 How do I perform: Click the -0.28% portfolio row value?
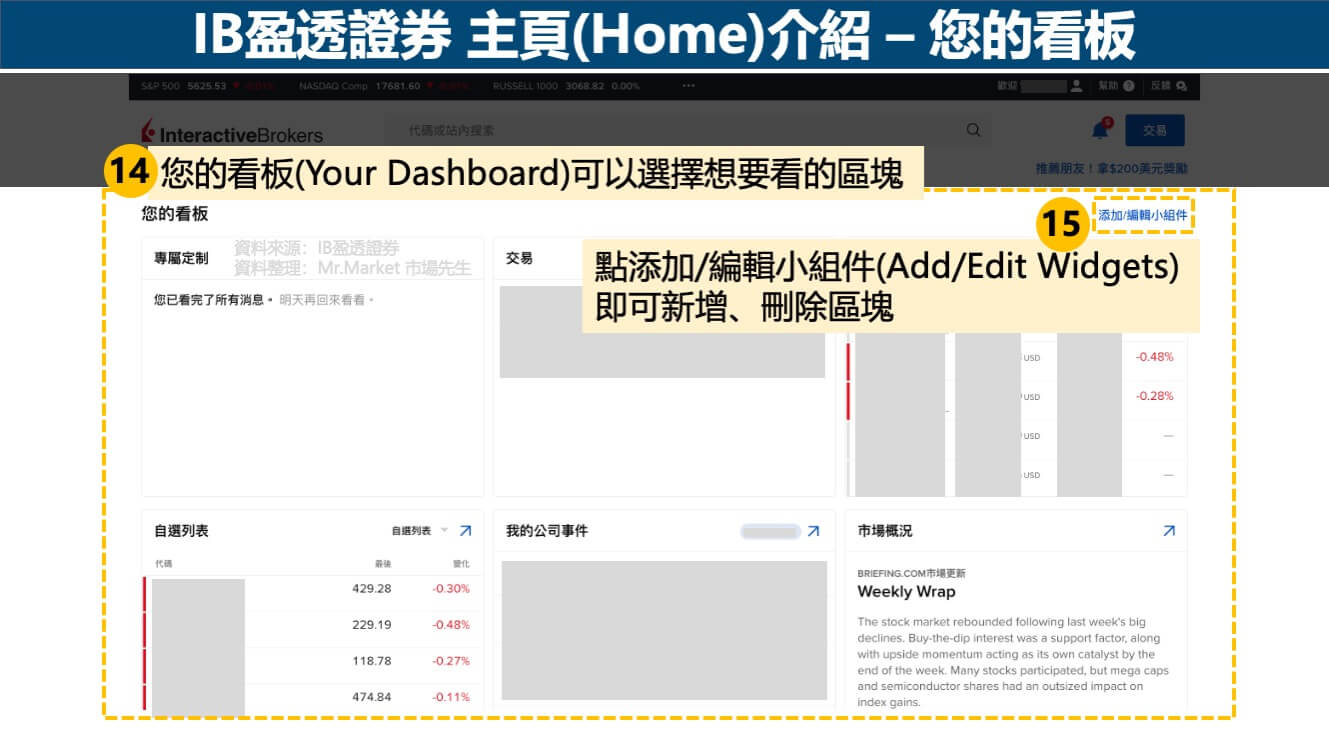coord(1154,396)
